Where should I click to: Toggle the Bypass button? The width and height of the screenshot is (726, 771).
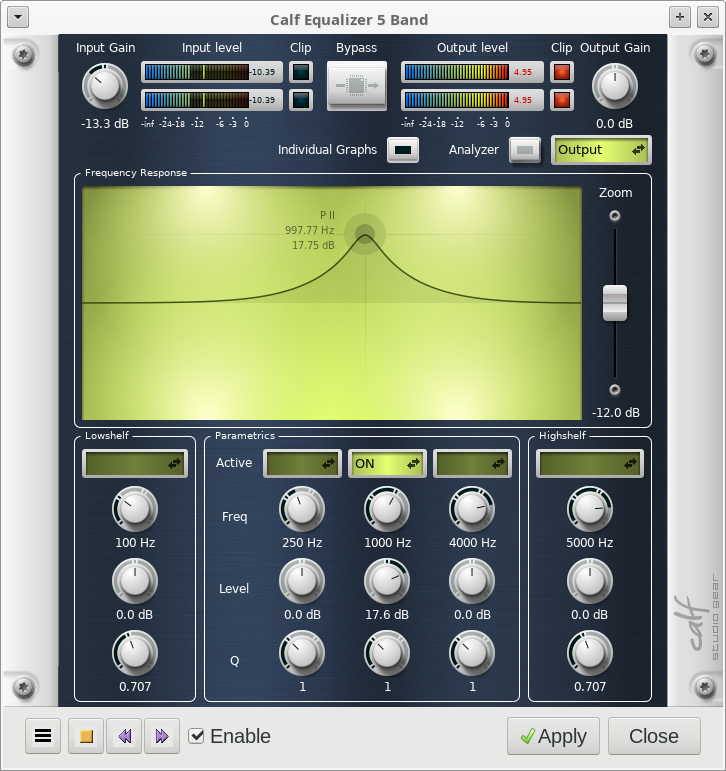pyautogui.click(x=357, y=86)
